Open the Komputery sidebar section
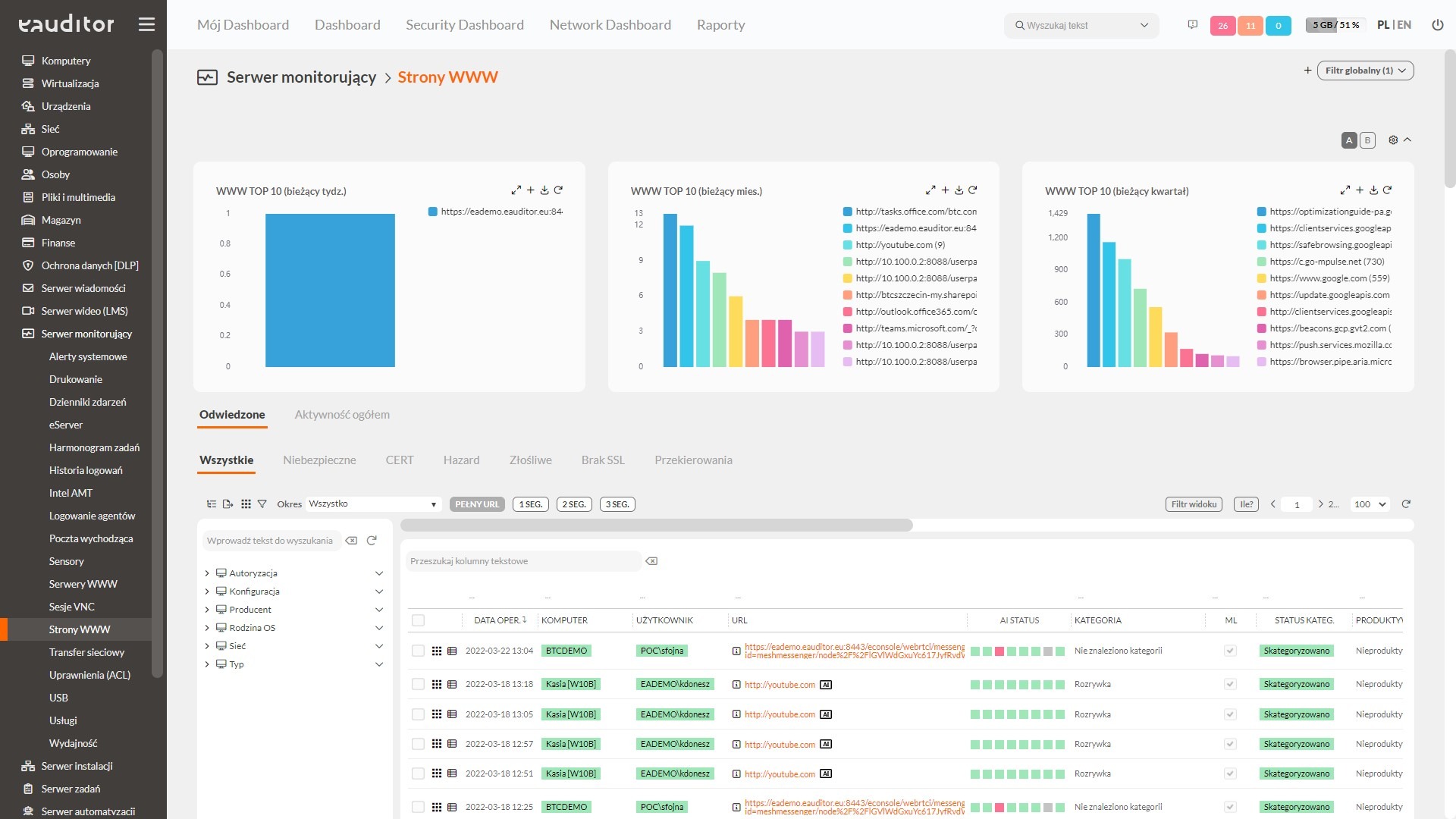This screenshot has width=1456, height=819. pos(66,61)
